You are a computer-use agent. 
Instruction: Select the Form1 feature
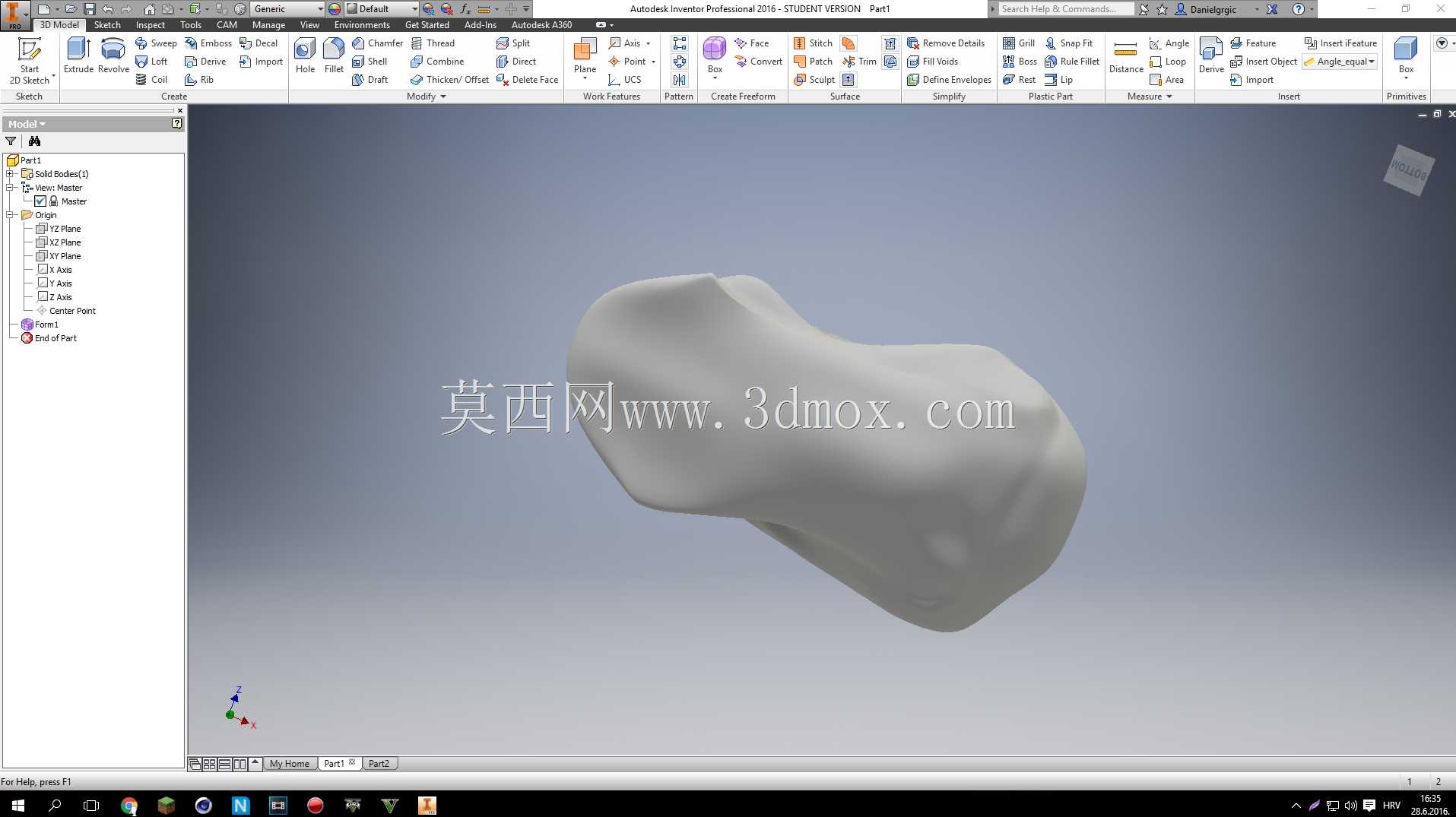[x=40, y=325]
